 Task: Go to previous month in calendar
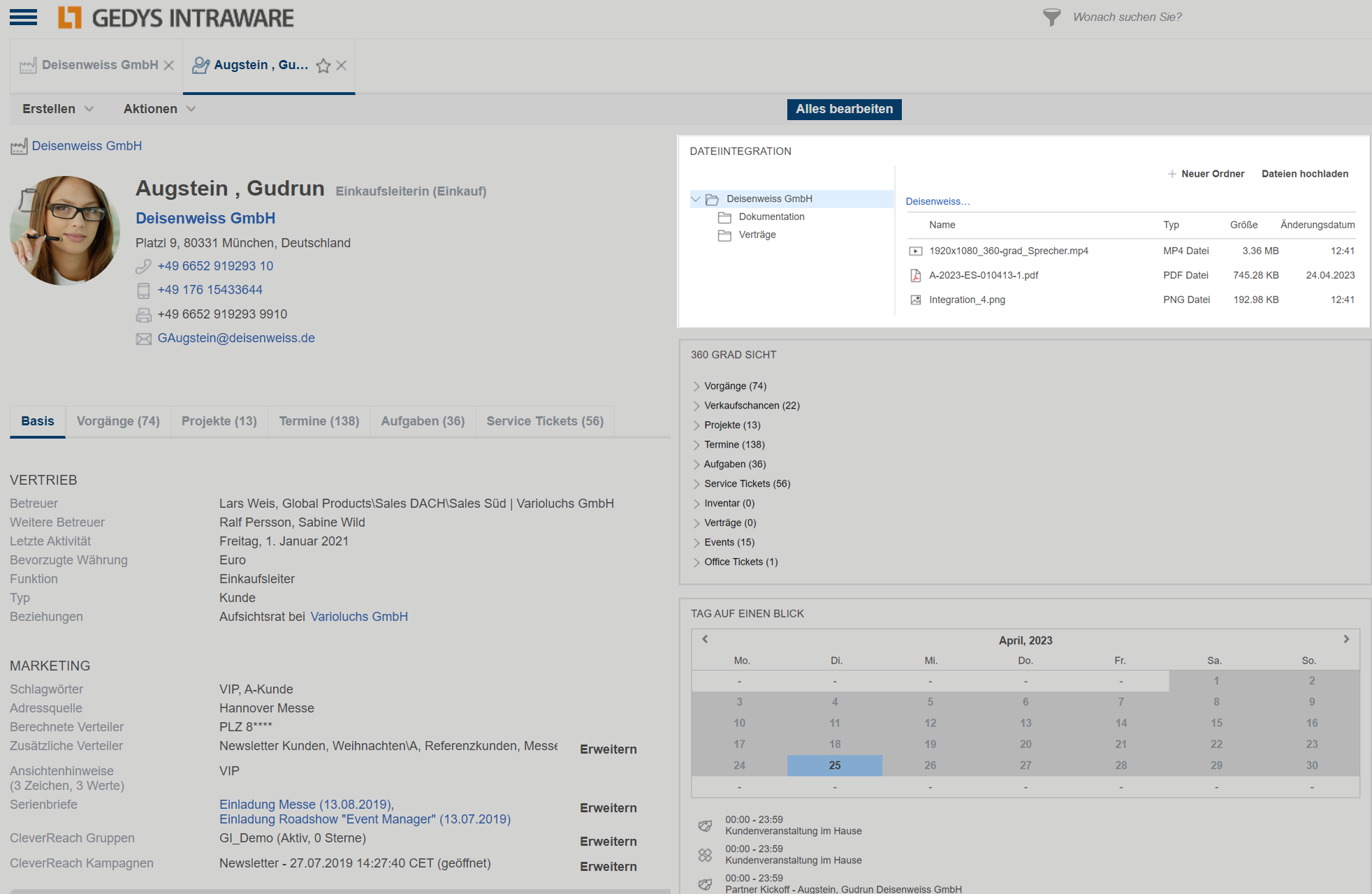(x=706, y=639)
